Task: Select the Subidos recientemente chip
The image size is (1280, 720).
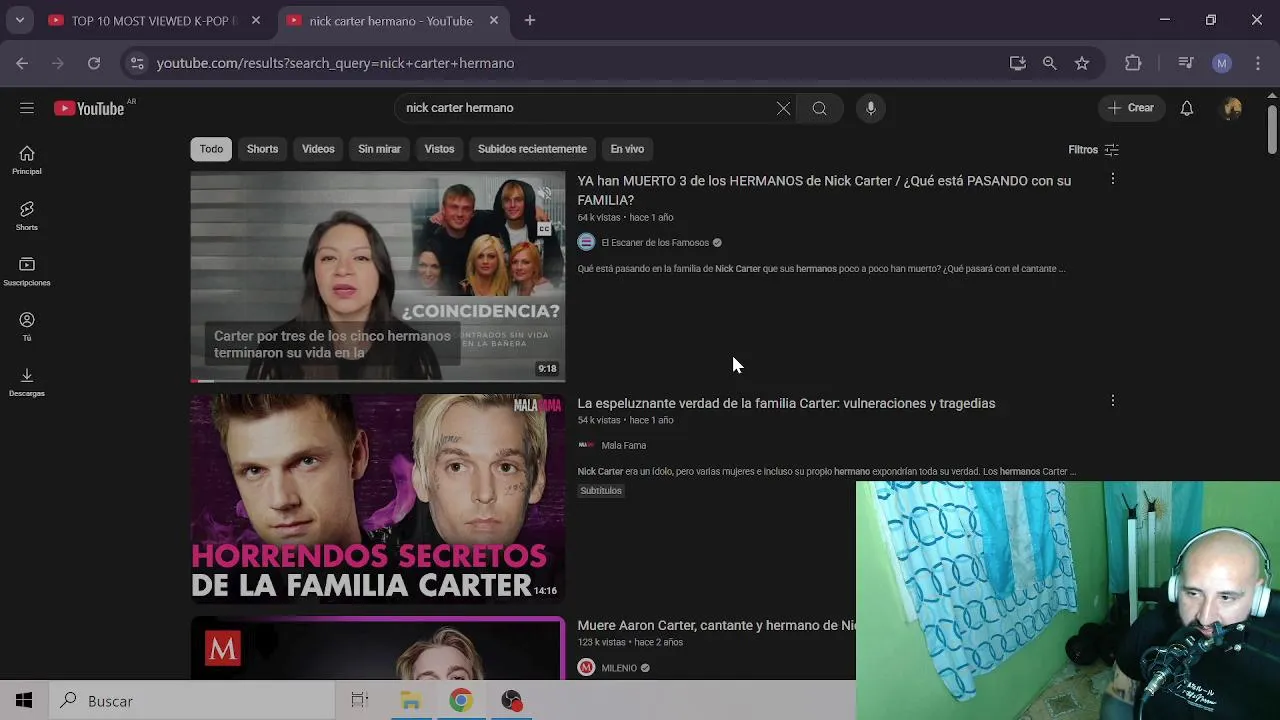Action: (532, 149)
